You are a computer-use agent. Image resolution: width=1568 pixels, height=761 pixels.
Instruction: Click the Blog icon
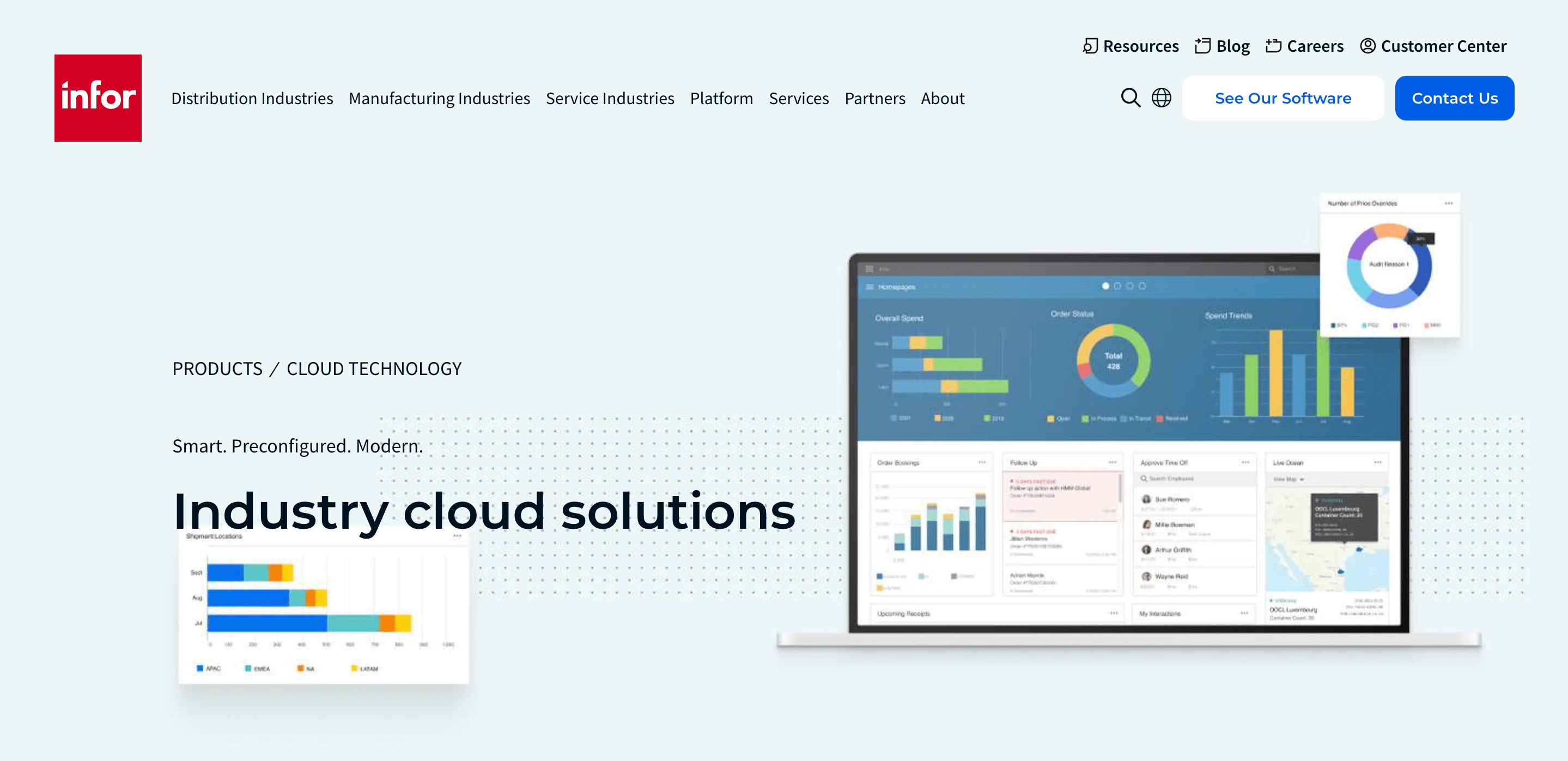coord(1202,46)
